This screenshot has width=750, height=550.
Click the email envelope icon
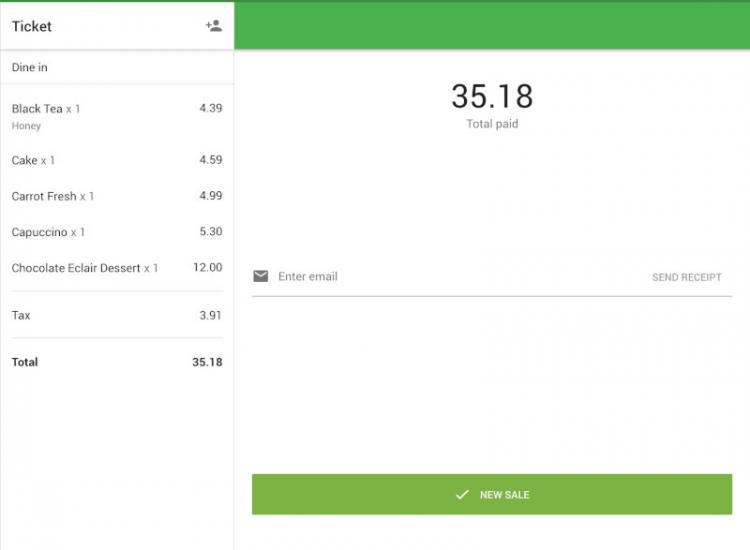pos(261,276)
